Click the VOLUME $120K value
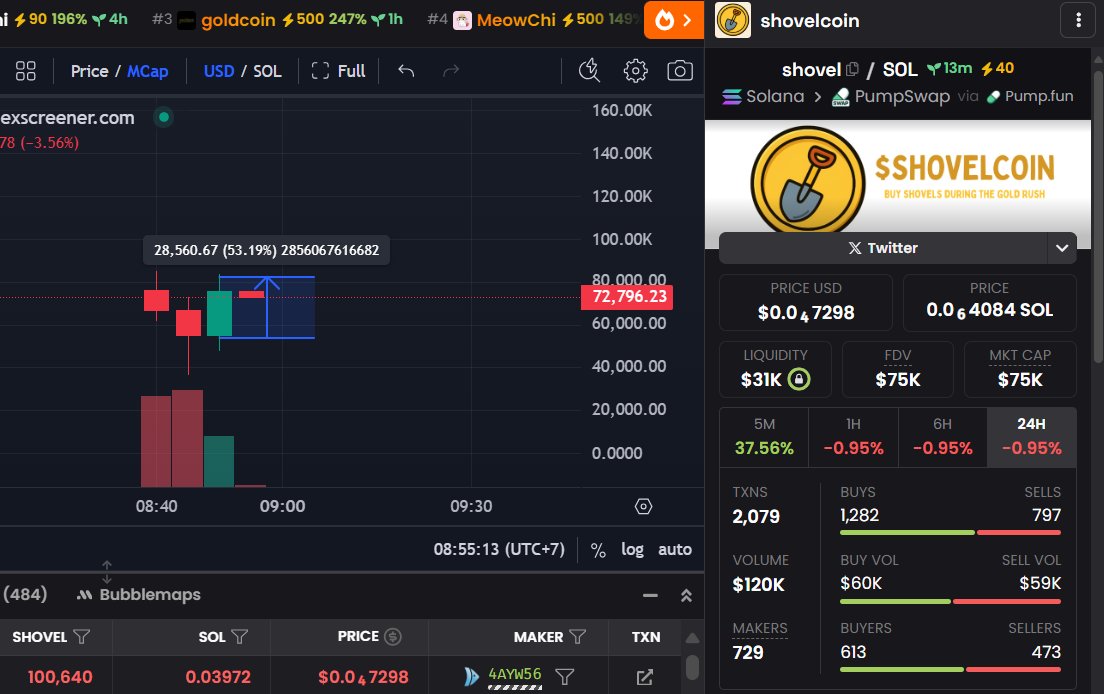This screenshot has height=694, width=1104. click(x=758, y=584)
